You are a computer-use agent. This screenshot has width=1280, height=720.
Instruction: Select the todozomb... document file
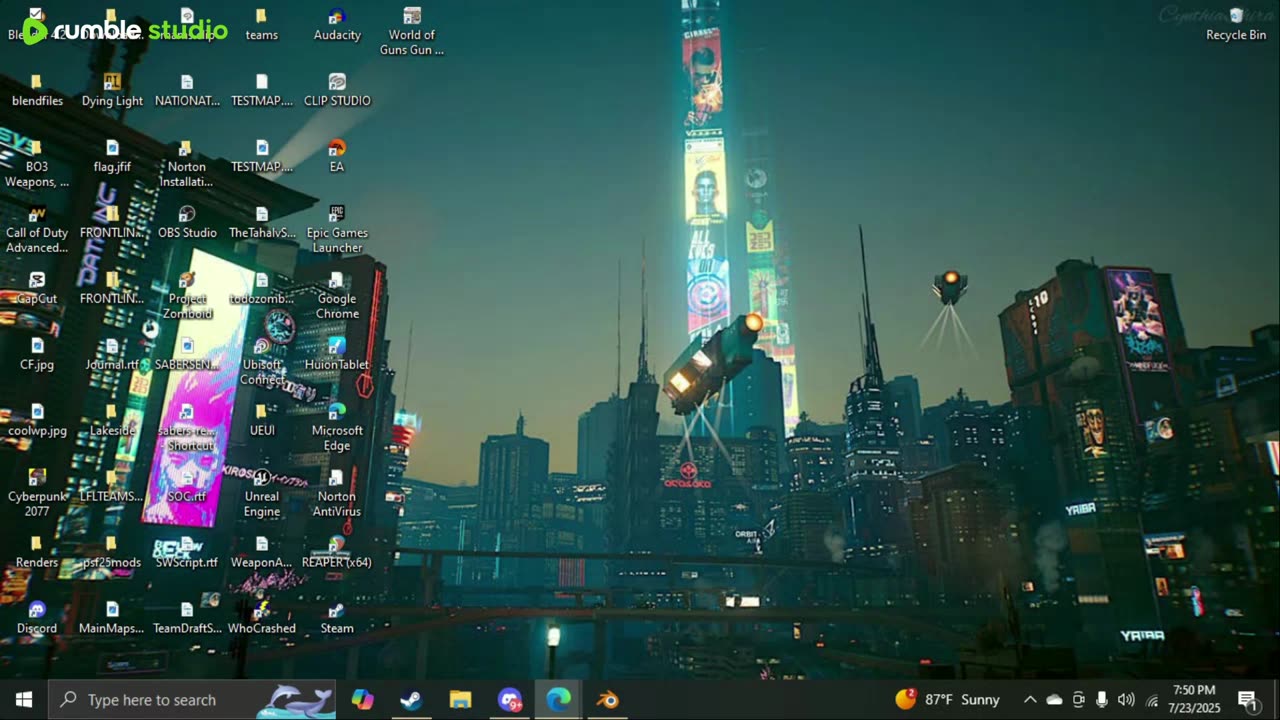tap(261, 288)
